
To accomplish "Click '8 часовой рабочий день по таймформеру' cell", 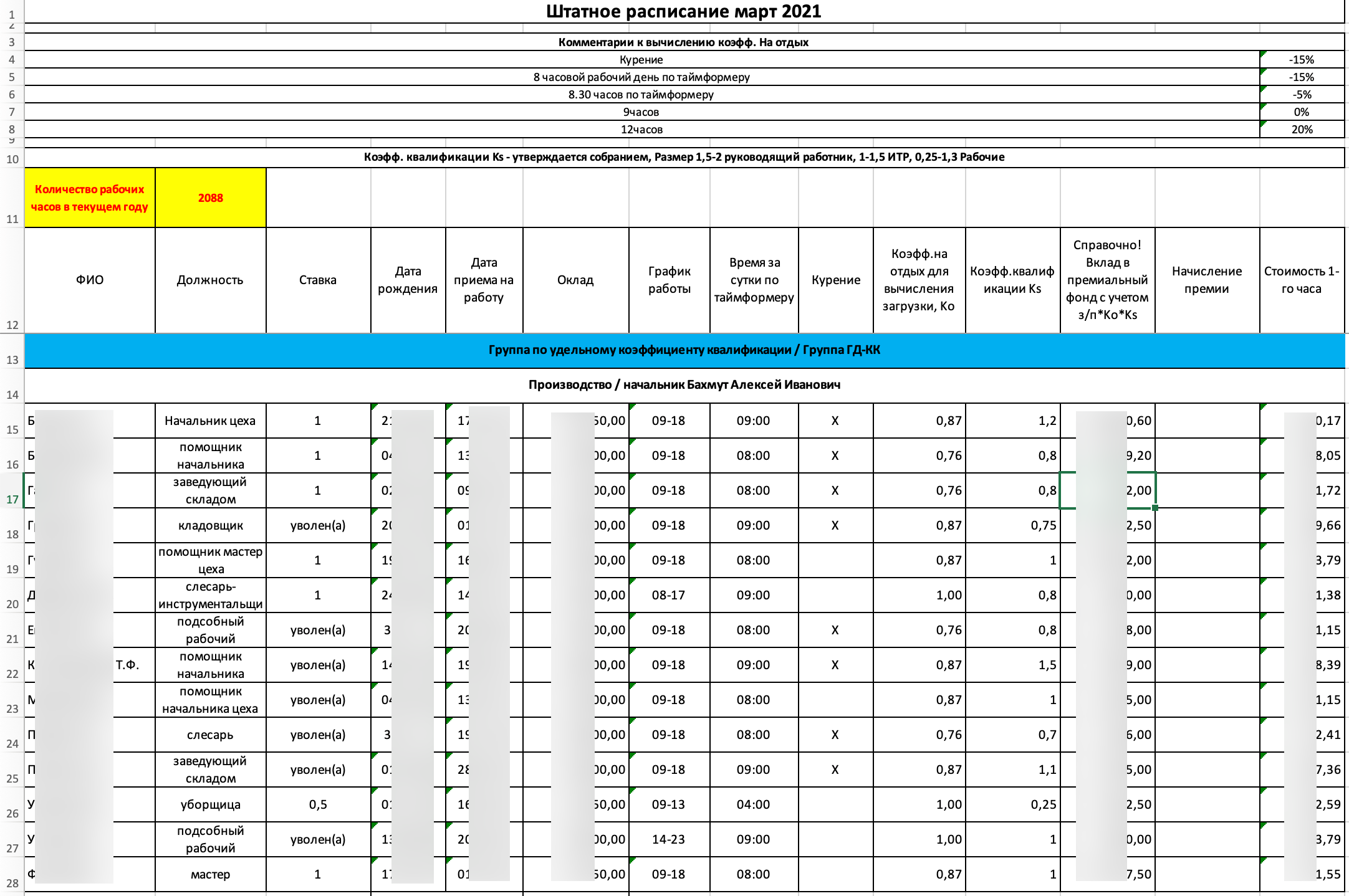I will [641, 77].
